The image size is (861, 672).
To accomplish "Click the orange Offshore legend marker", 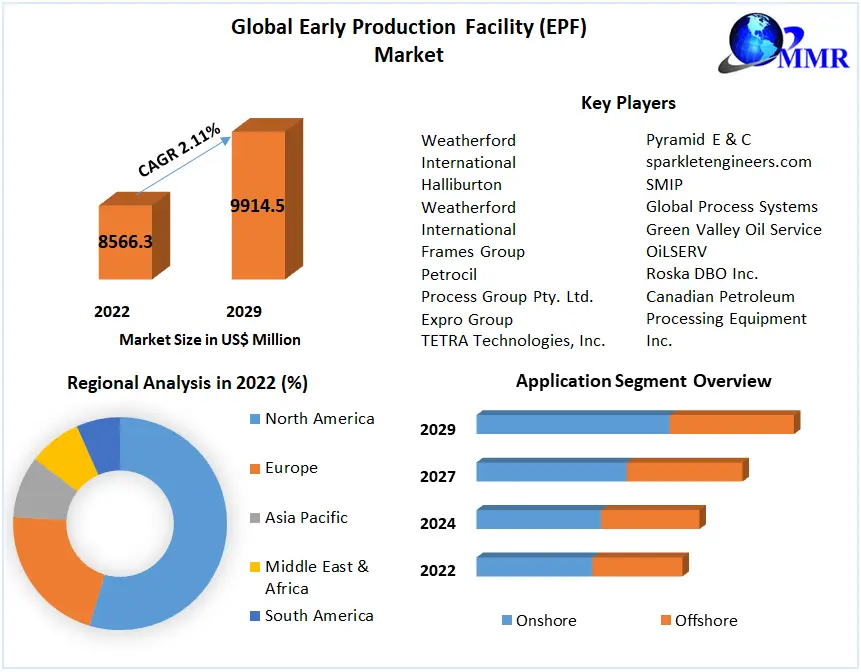I will pos(664,620).
